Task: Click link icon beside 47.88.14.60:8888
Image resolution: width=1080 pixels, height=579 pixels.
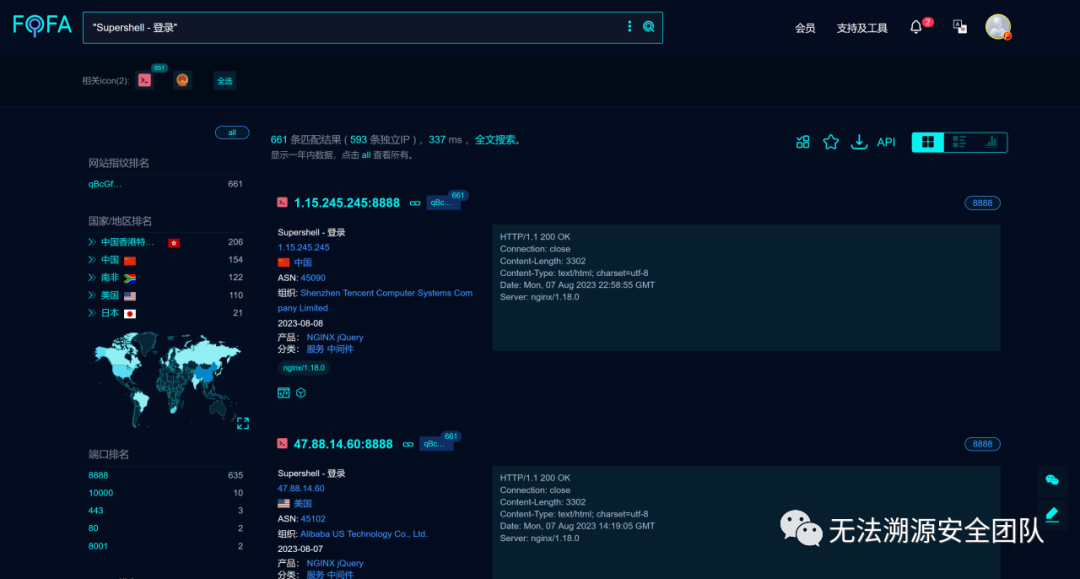Action: click(x=408, y=444)
